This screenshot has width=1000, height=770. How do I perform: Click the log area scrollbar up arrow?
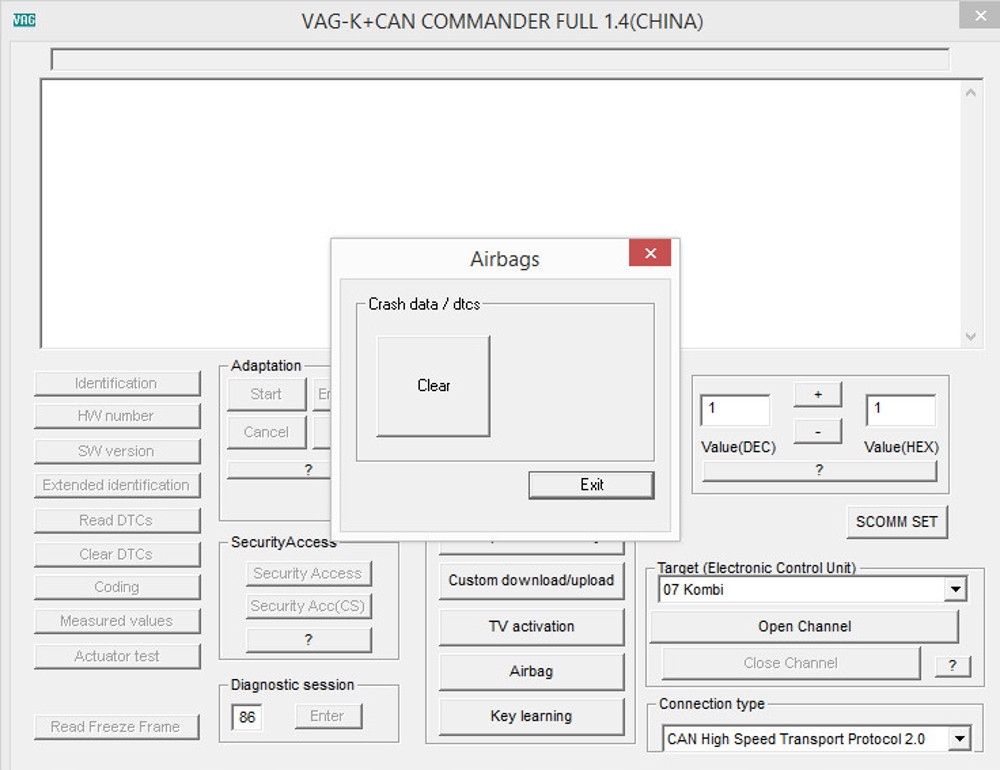coord(971,93)
